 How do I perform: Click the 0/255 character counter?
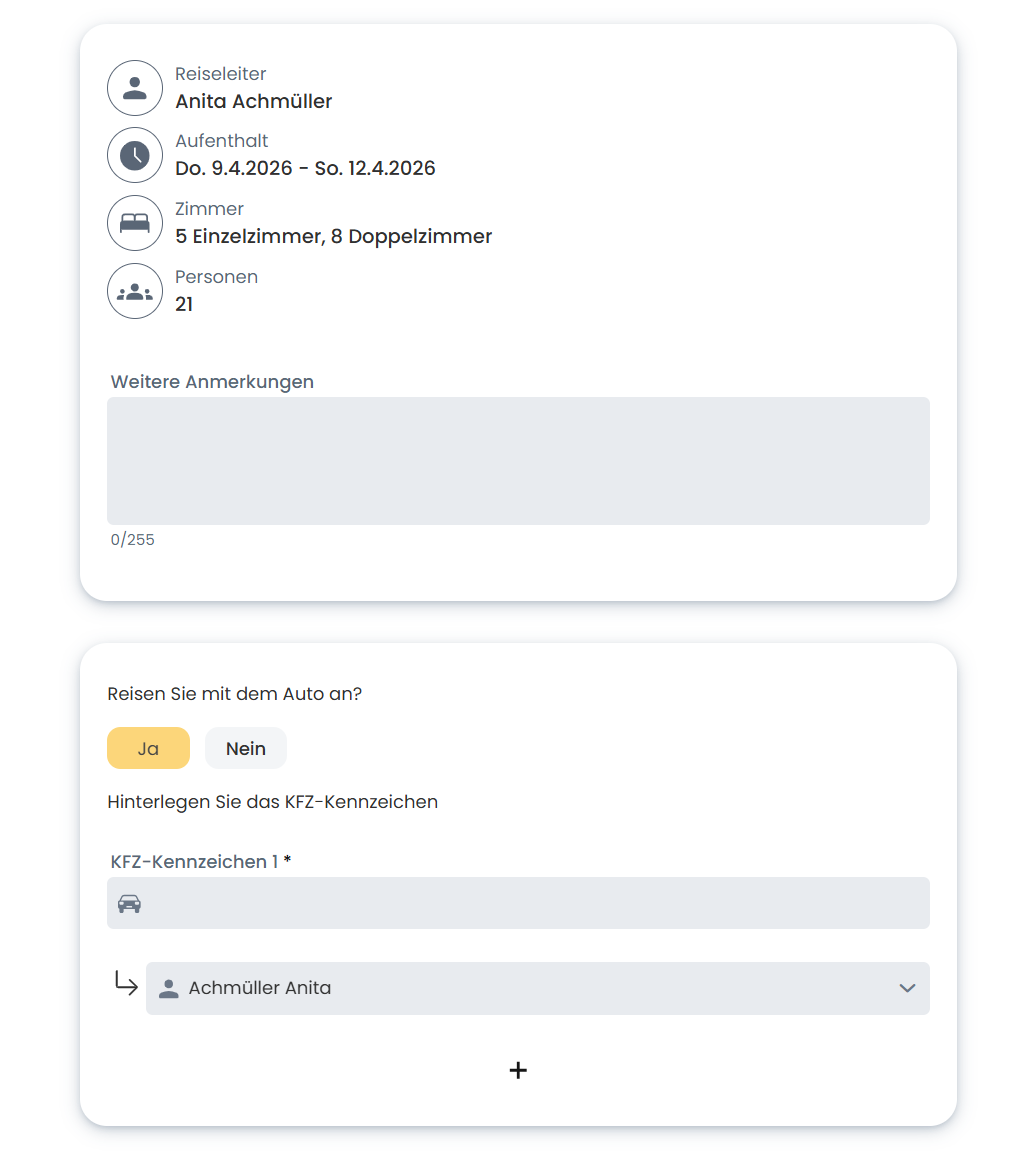(133, 540)
